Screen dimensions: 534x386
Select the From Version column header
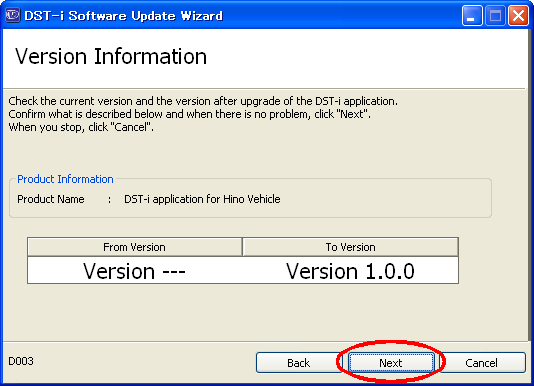(x=135, y=247)
